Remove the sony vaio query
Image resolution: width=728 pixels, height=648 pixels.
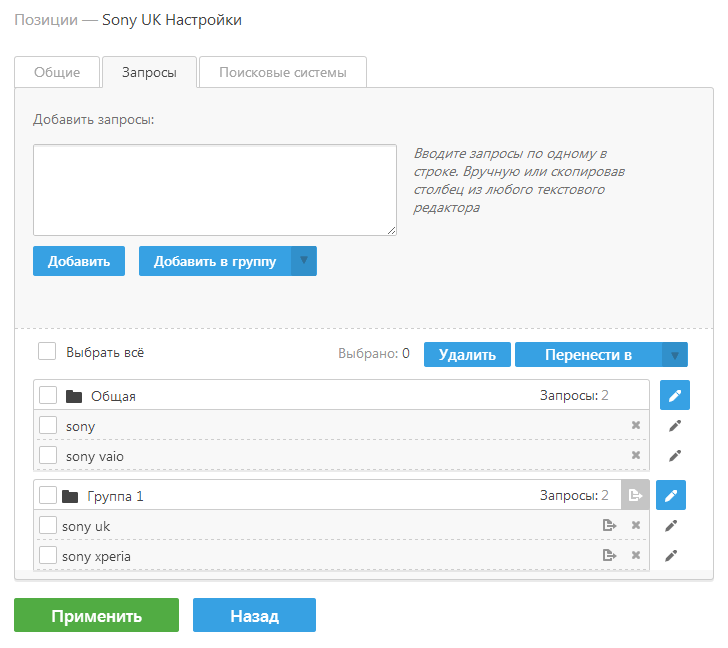click(x=636, y=455)
